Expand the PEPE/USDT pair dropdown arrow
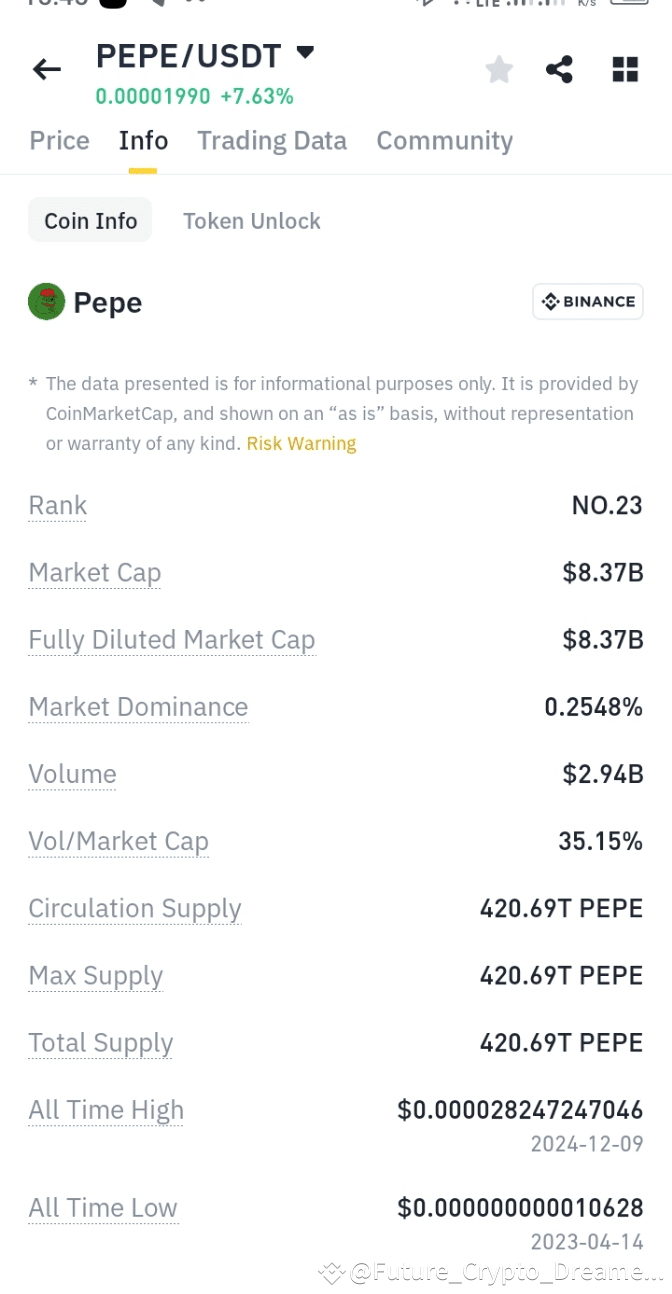This screenshot has width=672, height=1294. (x=305, y=53)
